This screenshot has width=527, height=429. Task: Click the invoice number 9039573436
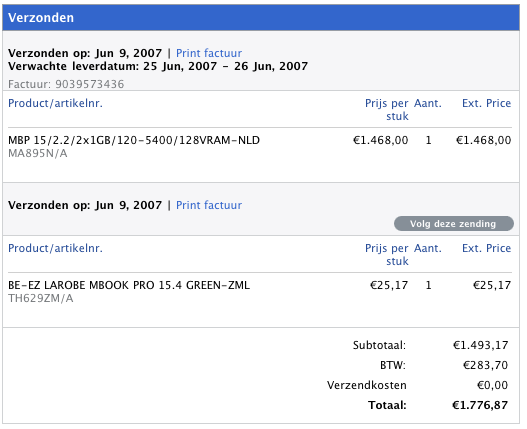pos(90,84)
